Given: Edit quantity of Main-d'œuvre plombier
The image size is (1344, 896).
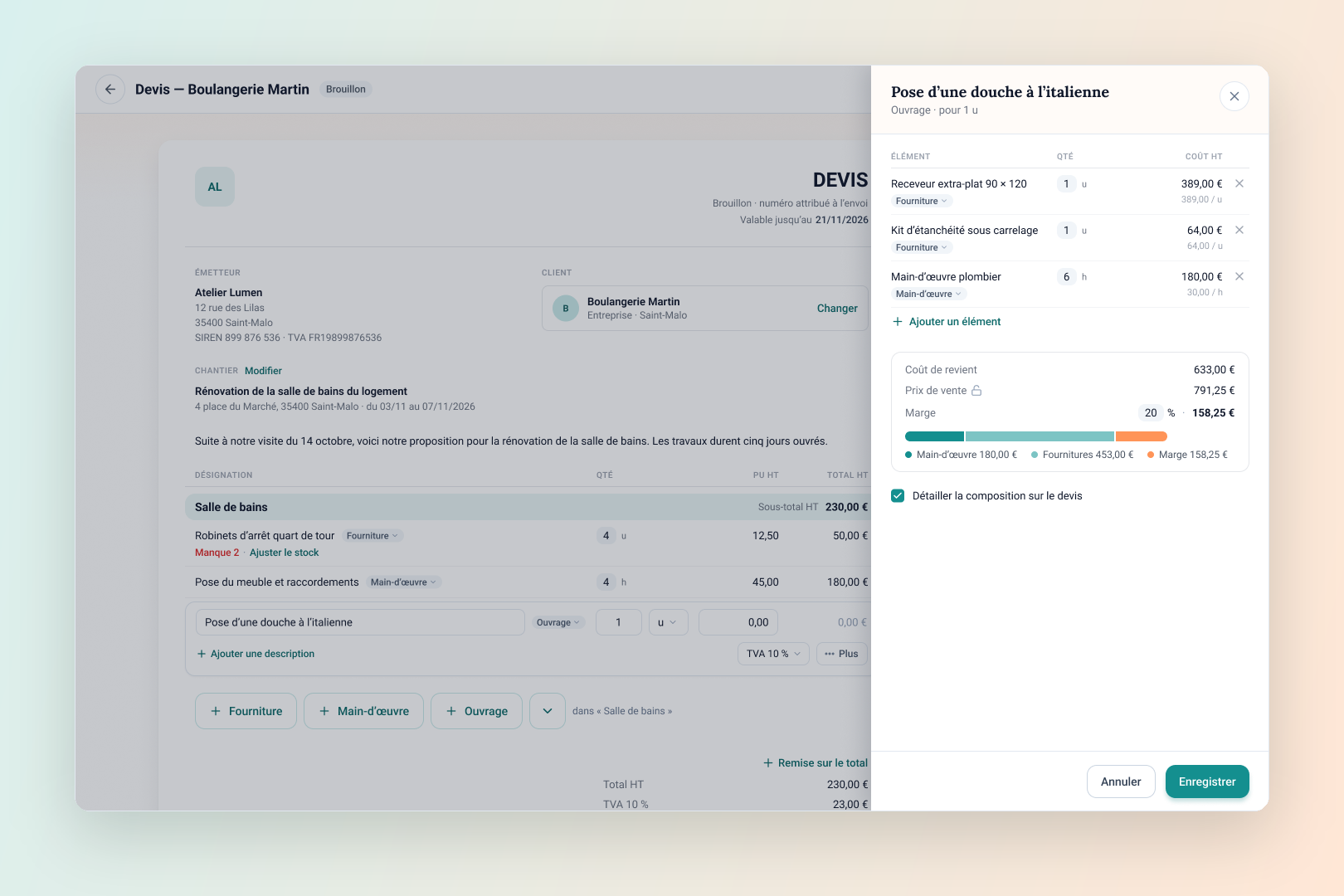Looking at the screenshot, I should pos(1067,277).
